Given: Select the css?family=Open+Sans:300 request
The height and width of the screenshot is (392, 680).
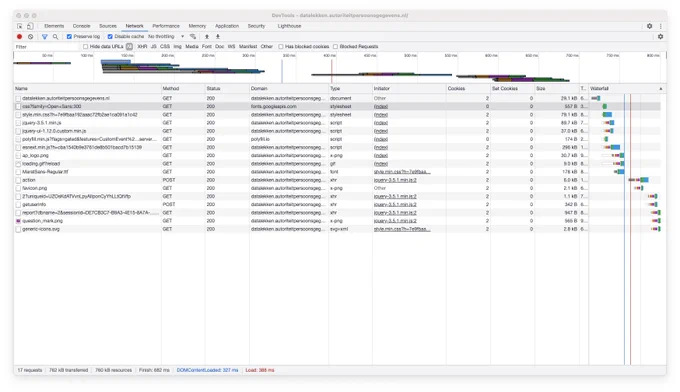Looking at the screenshot, I should (337, 106).
